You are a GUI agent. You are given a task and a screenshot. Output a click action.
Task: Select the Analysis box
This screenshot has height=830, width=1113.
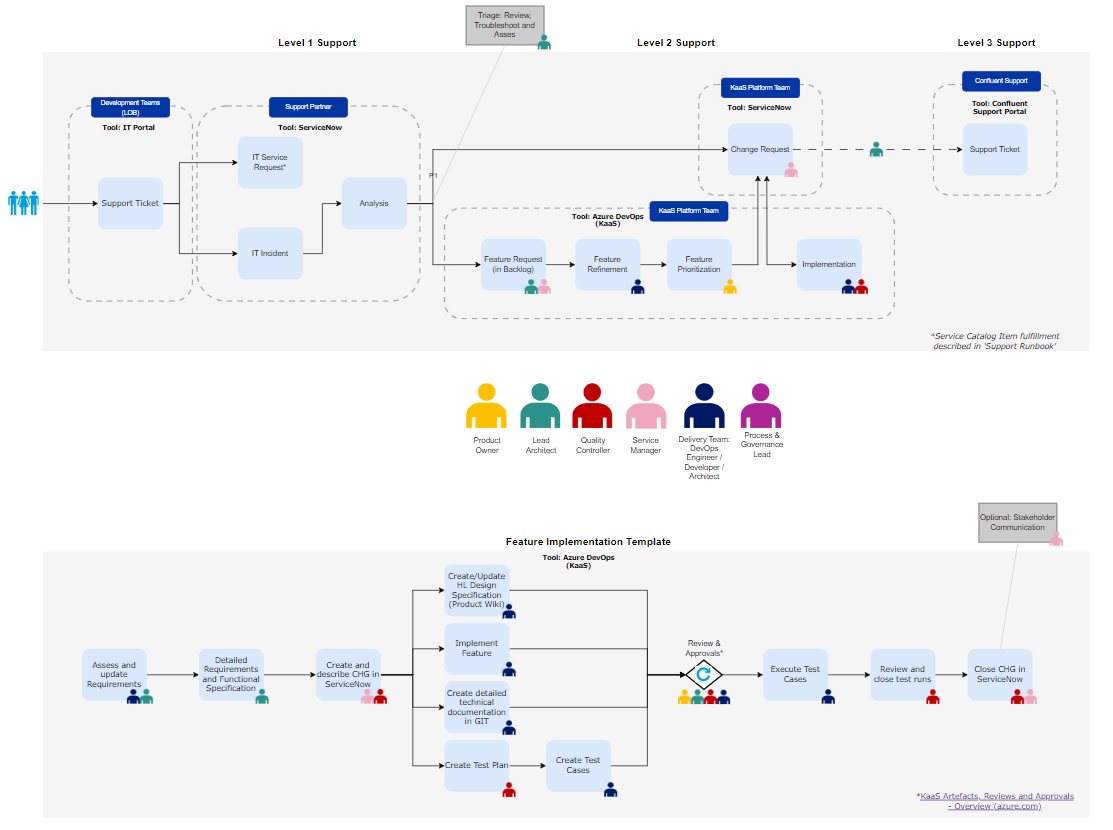point(374,203)
